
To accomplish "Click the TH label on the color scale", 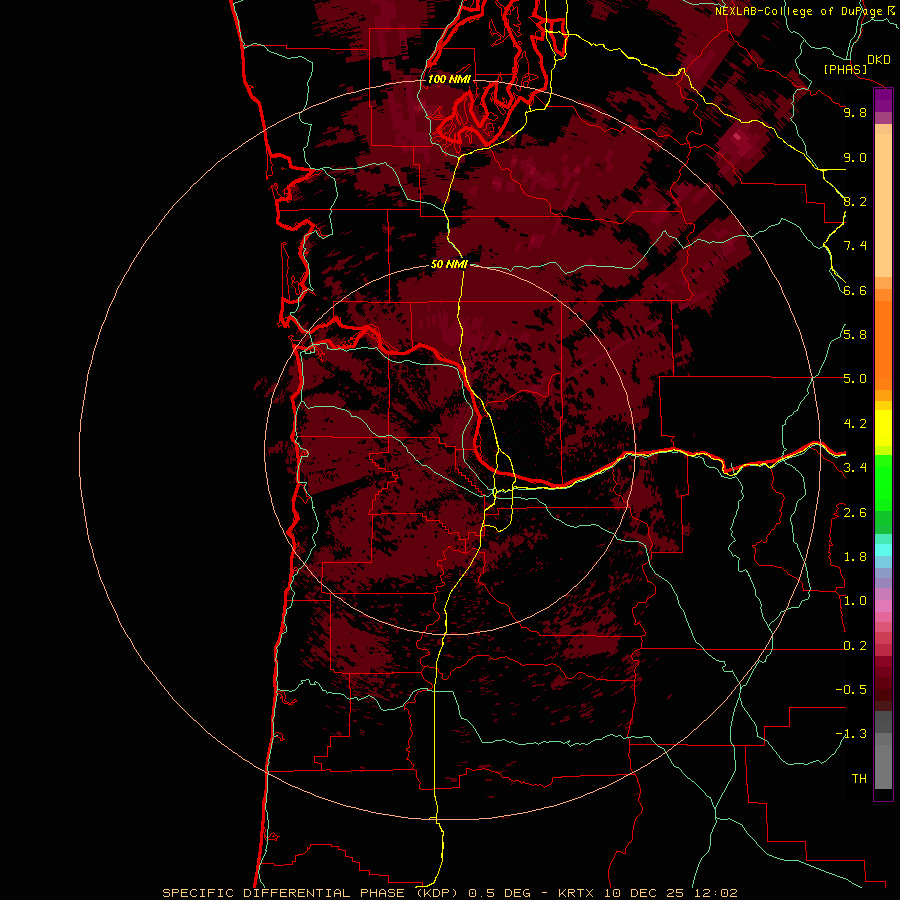I will [x=859, y=779].
